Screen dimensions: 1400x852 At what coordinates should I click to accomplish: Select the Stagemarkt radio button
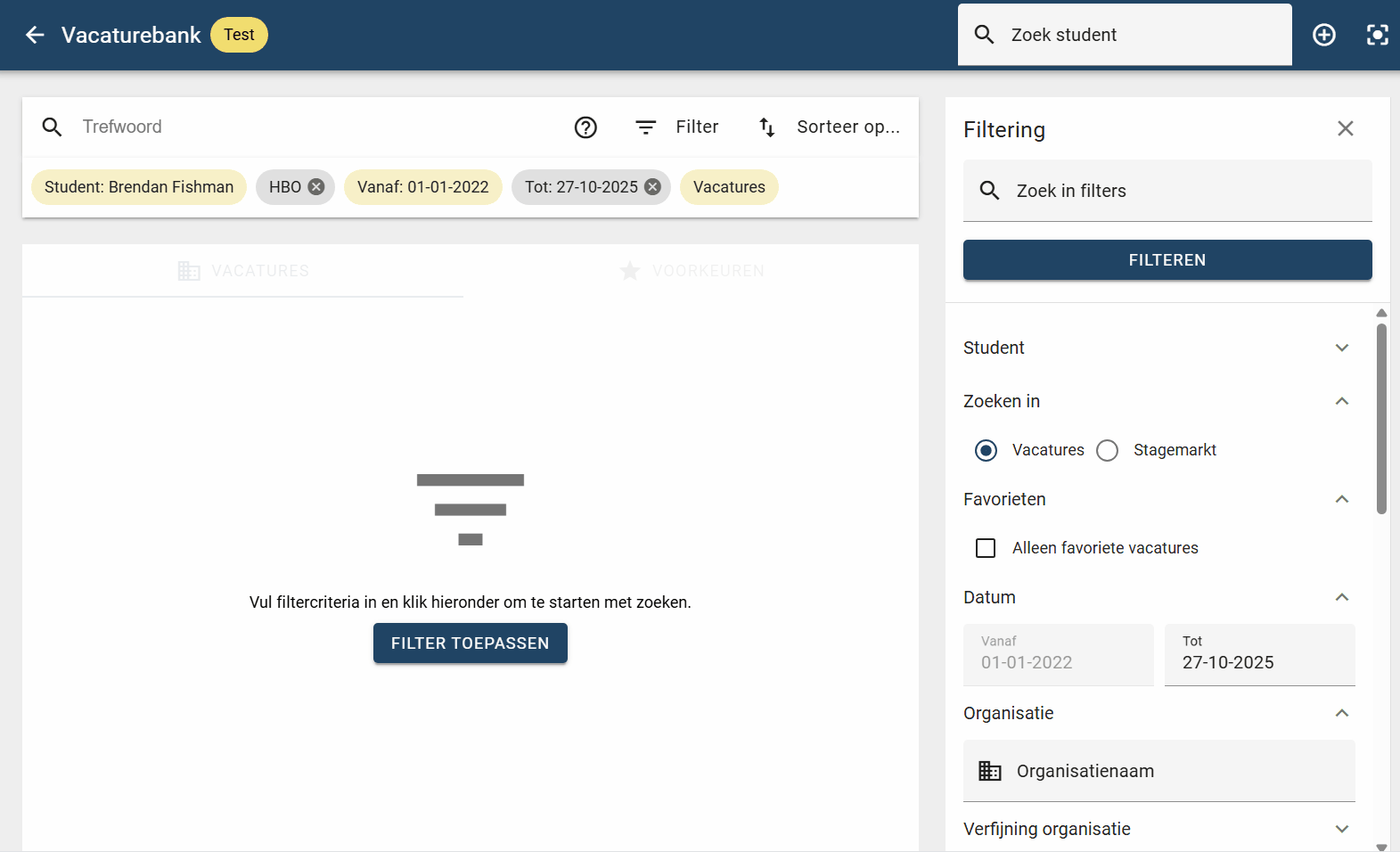[1108, 450]
